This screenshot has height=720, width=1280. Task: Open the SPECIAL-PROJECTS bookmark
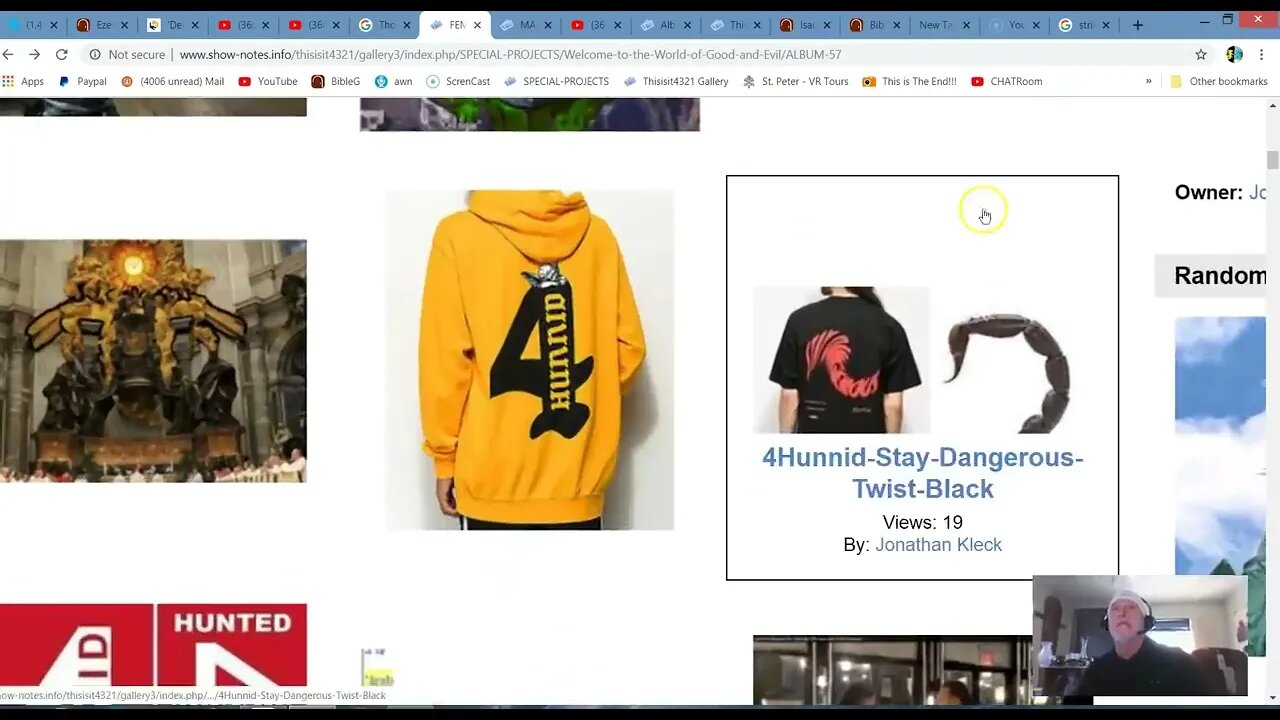(557, 81)
